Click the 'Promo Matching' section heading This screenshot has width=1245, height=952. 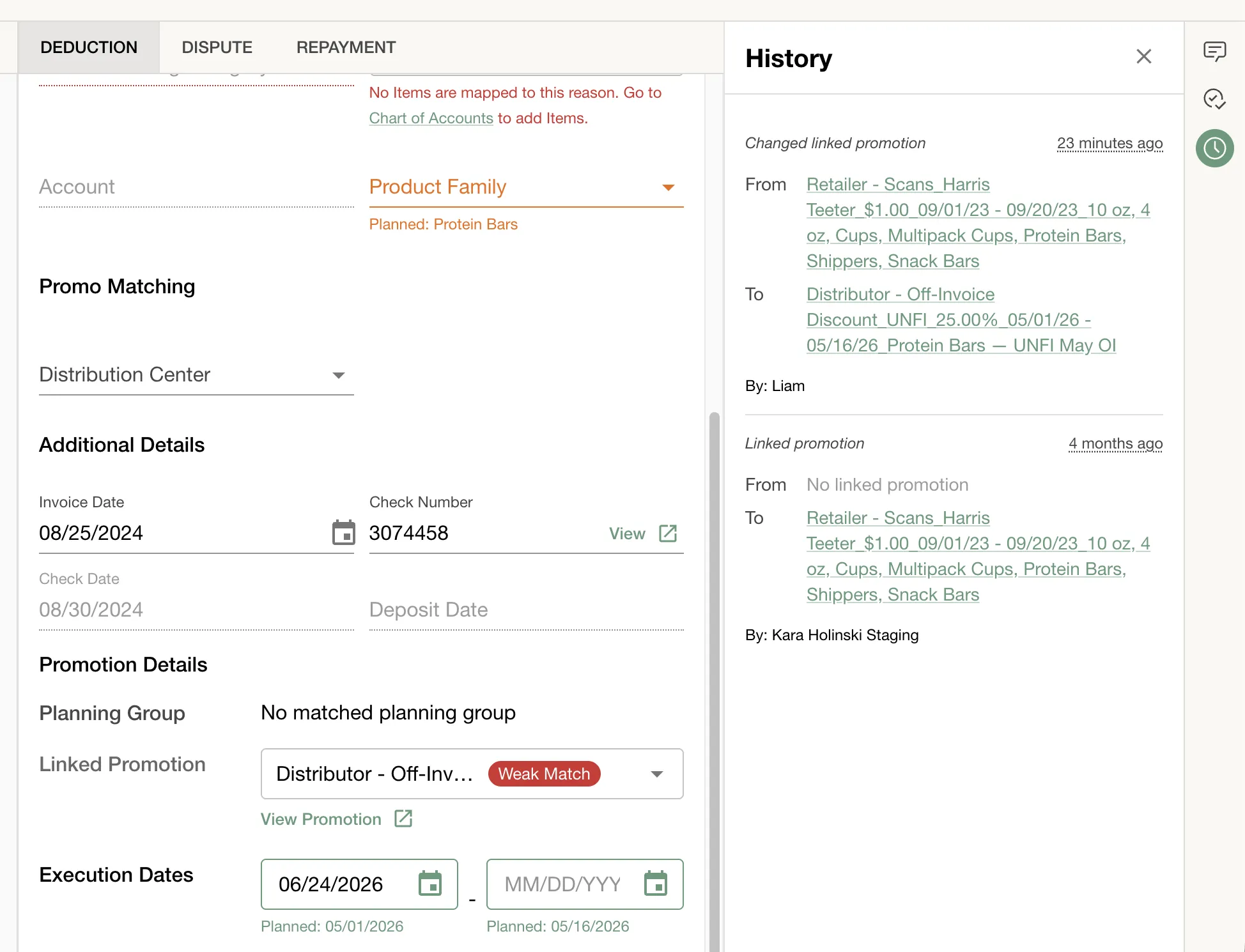[x=117, y=287]
